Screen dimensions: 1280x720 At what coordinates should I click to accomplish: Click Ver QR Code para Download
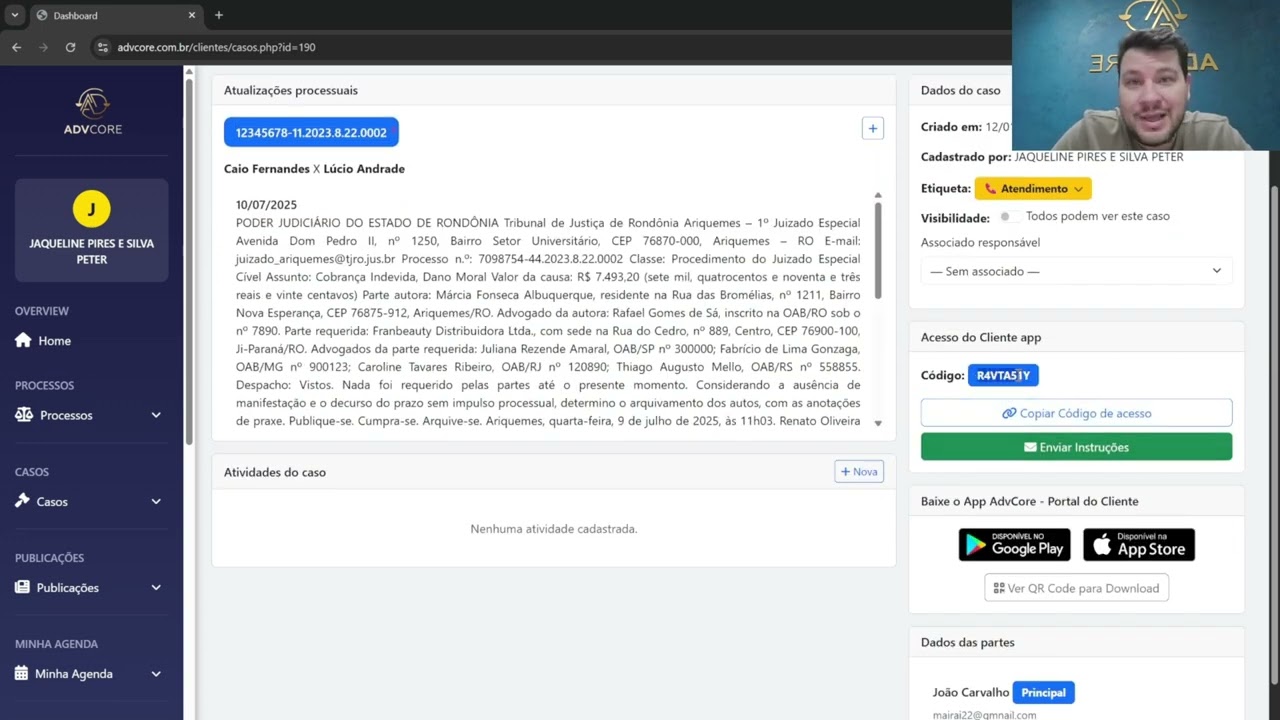(1076, 588)
